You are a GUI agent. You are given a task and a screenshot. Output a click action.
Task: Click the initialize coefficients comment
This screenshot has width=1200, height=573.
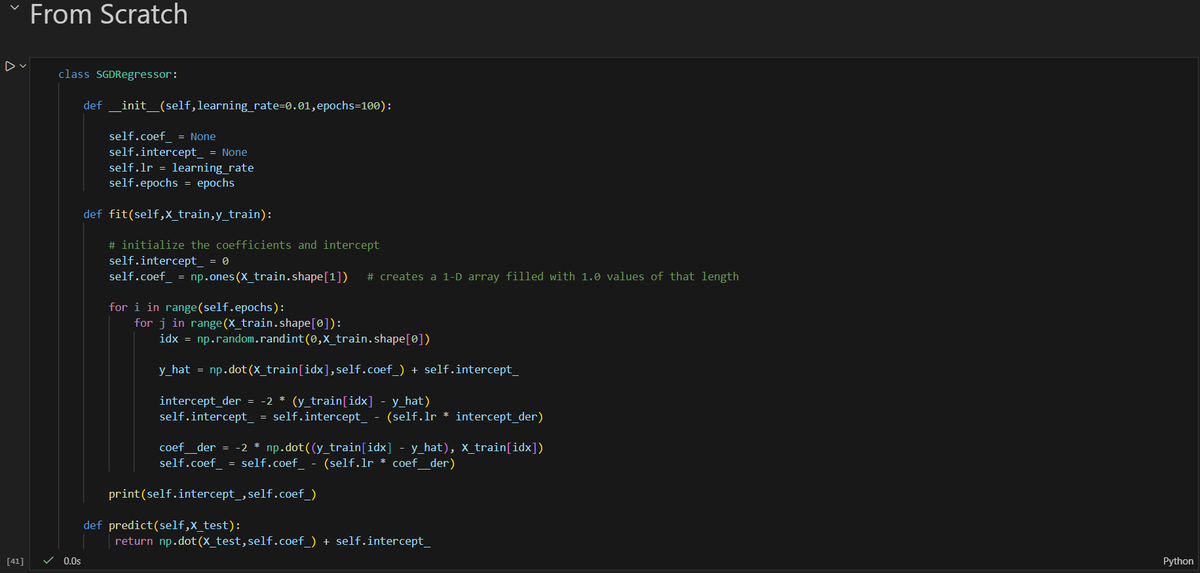(244, 245)
